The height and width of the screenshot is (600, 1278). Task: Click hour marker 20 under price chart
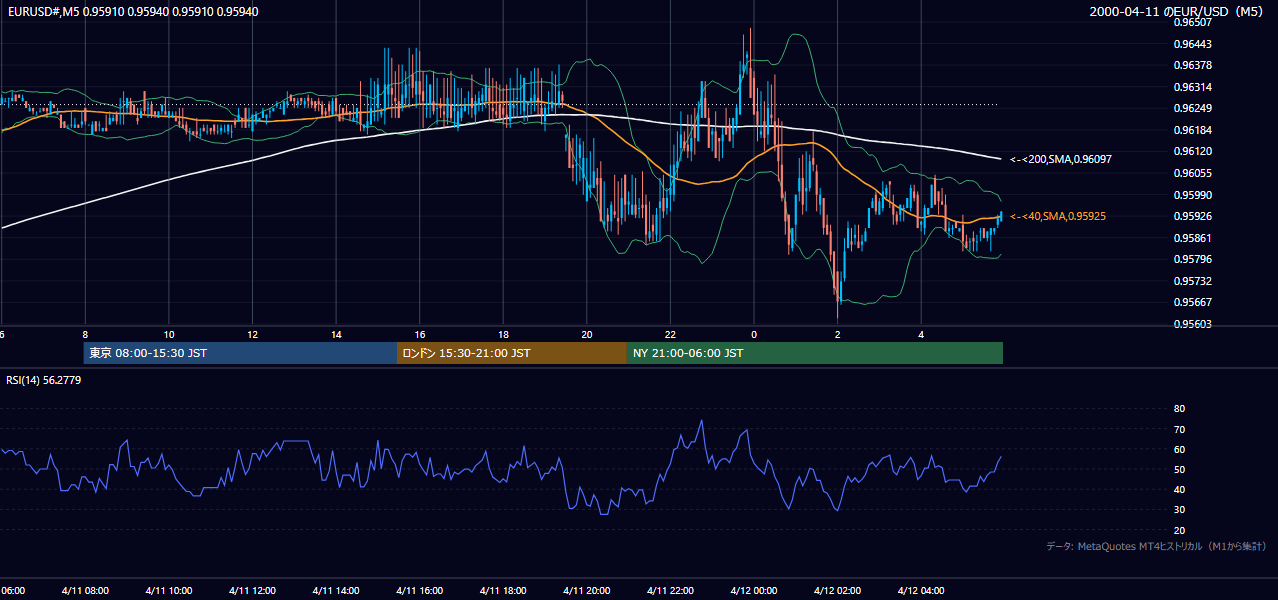(587, 335)
